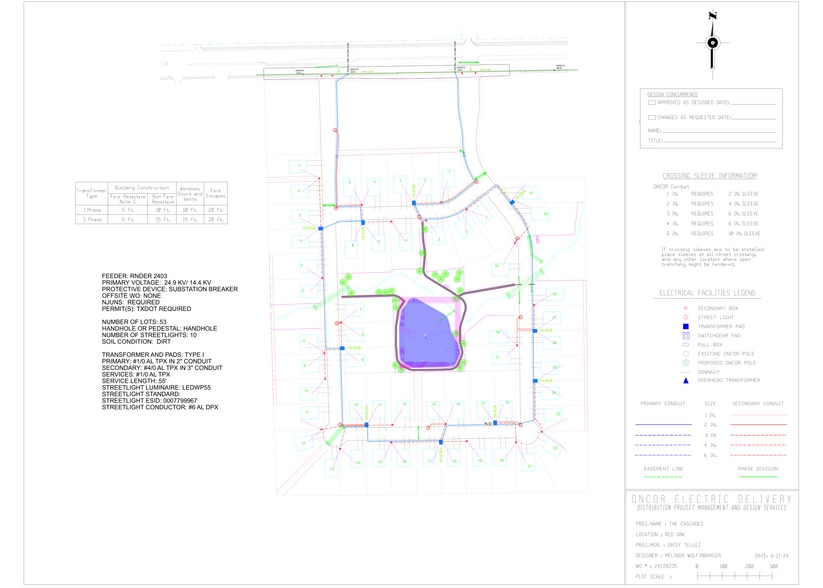Viewport: 823px width, 588px height.
Task: Click the Secondary Box legend symbol
Action: pos(685,308)
